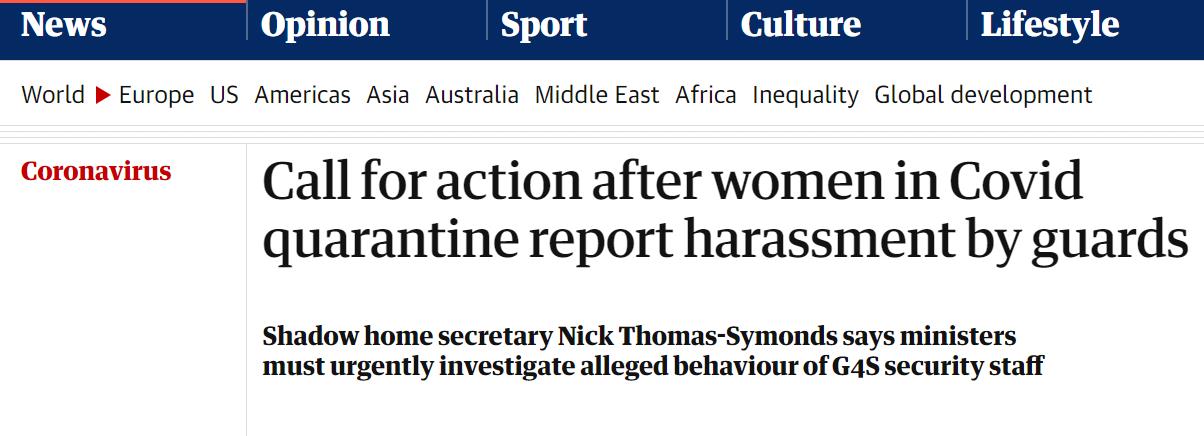
Task: Click the Nick Thomas-Symonds standfirst text
Action: [653, 351]
